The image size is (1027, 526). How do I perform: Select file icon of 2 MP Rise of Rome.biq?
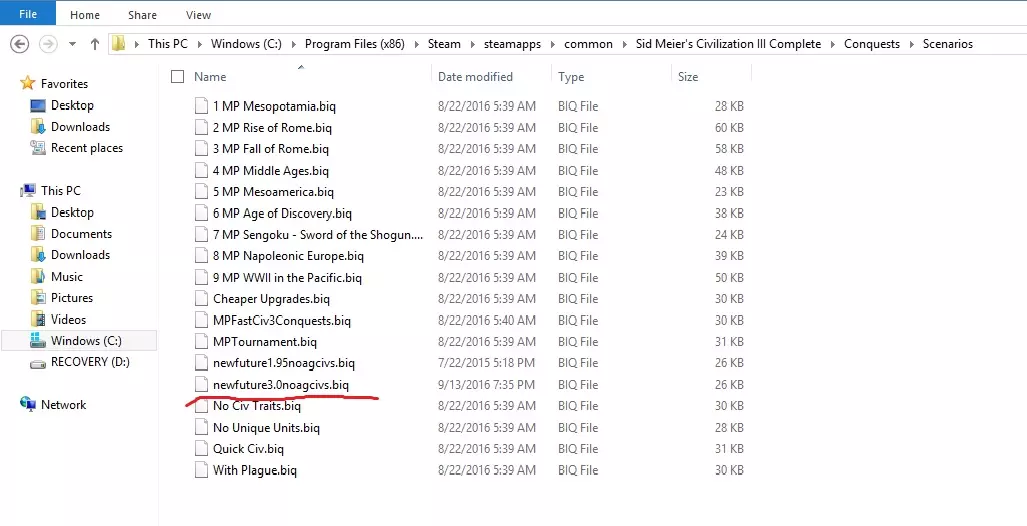(x=201, y=128)
